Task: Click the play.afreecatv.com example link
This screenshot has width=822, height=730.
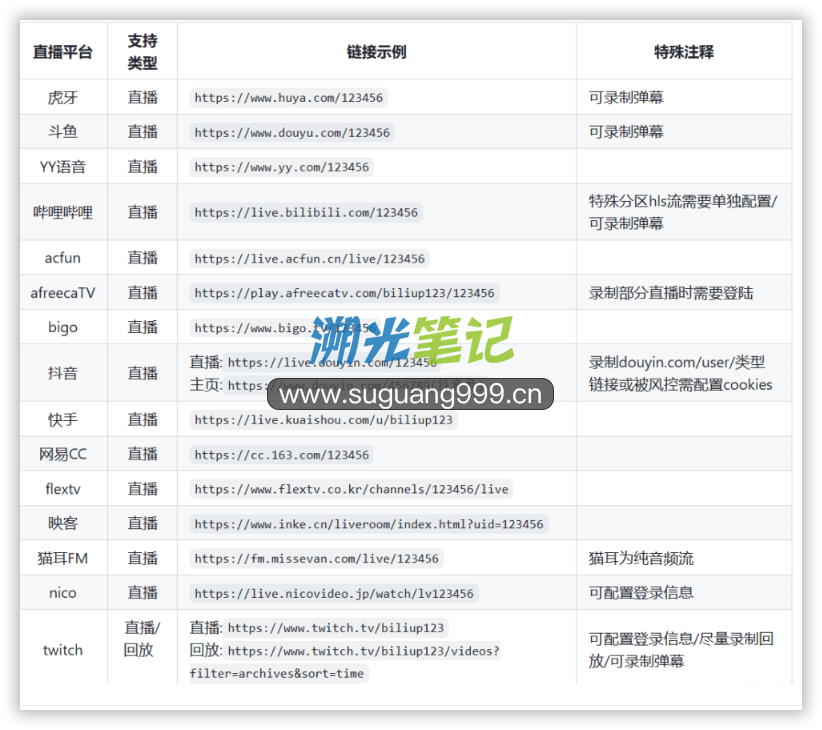Action: point(344,293)
